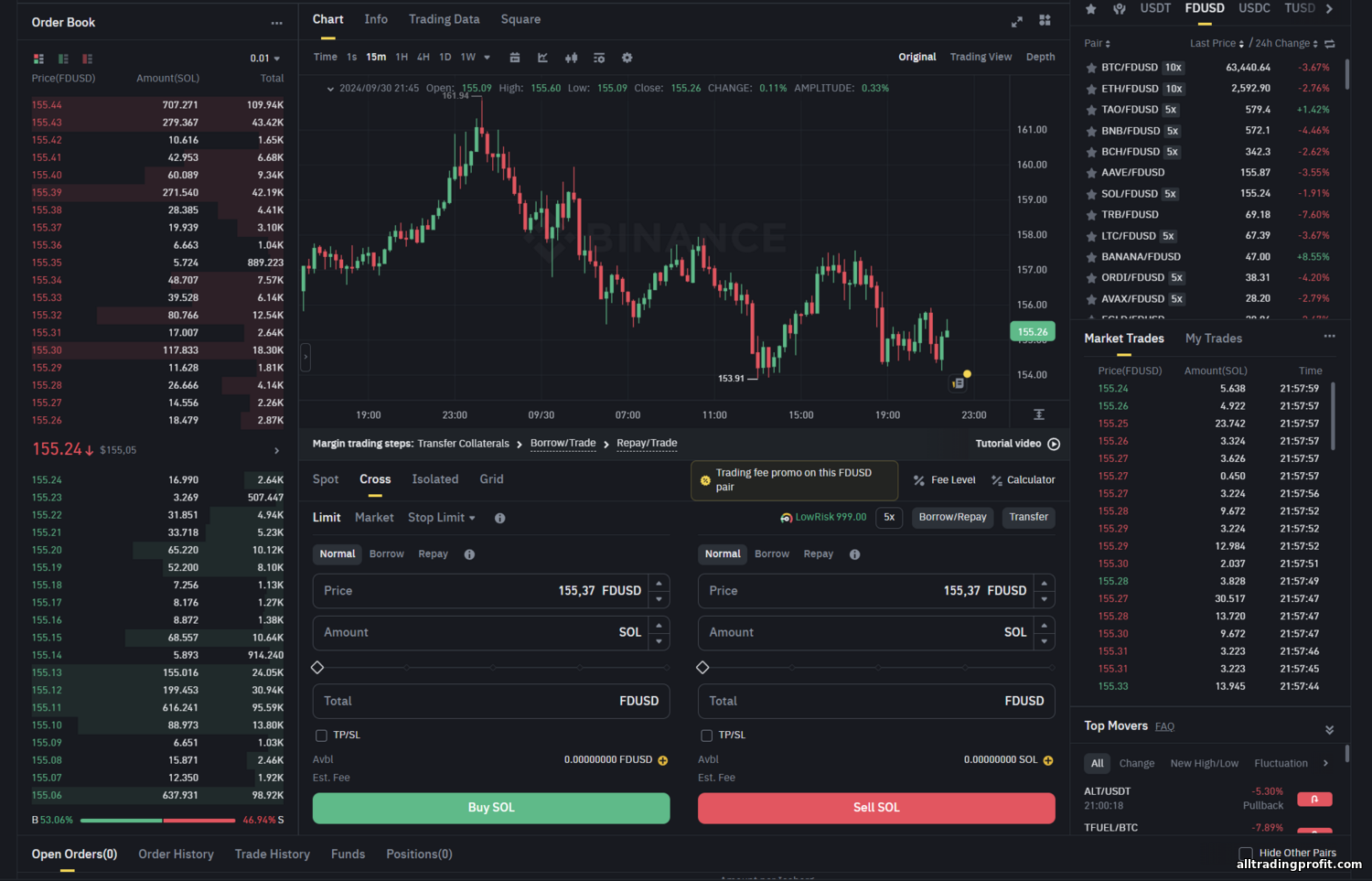This screenshot has width=1372, height=881.
Task: Select the USDT market tab
Action: [x=1155, y=8]
